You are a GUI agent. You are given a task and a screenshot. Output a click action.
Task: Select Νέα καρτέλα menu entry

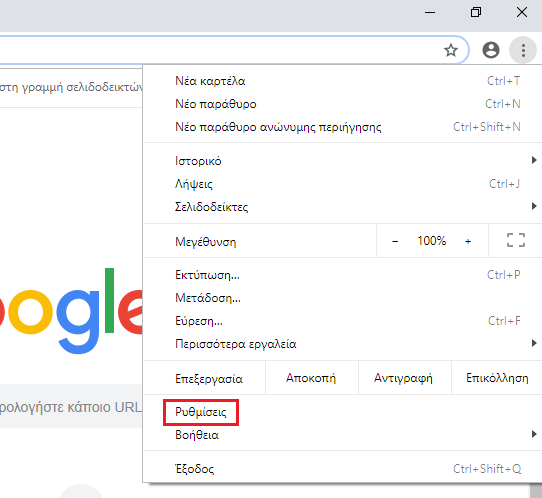click(343, 81)
